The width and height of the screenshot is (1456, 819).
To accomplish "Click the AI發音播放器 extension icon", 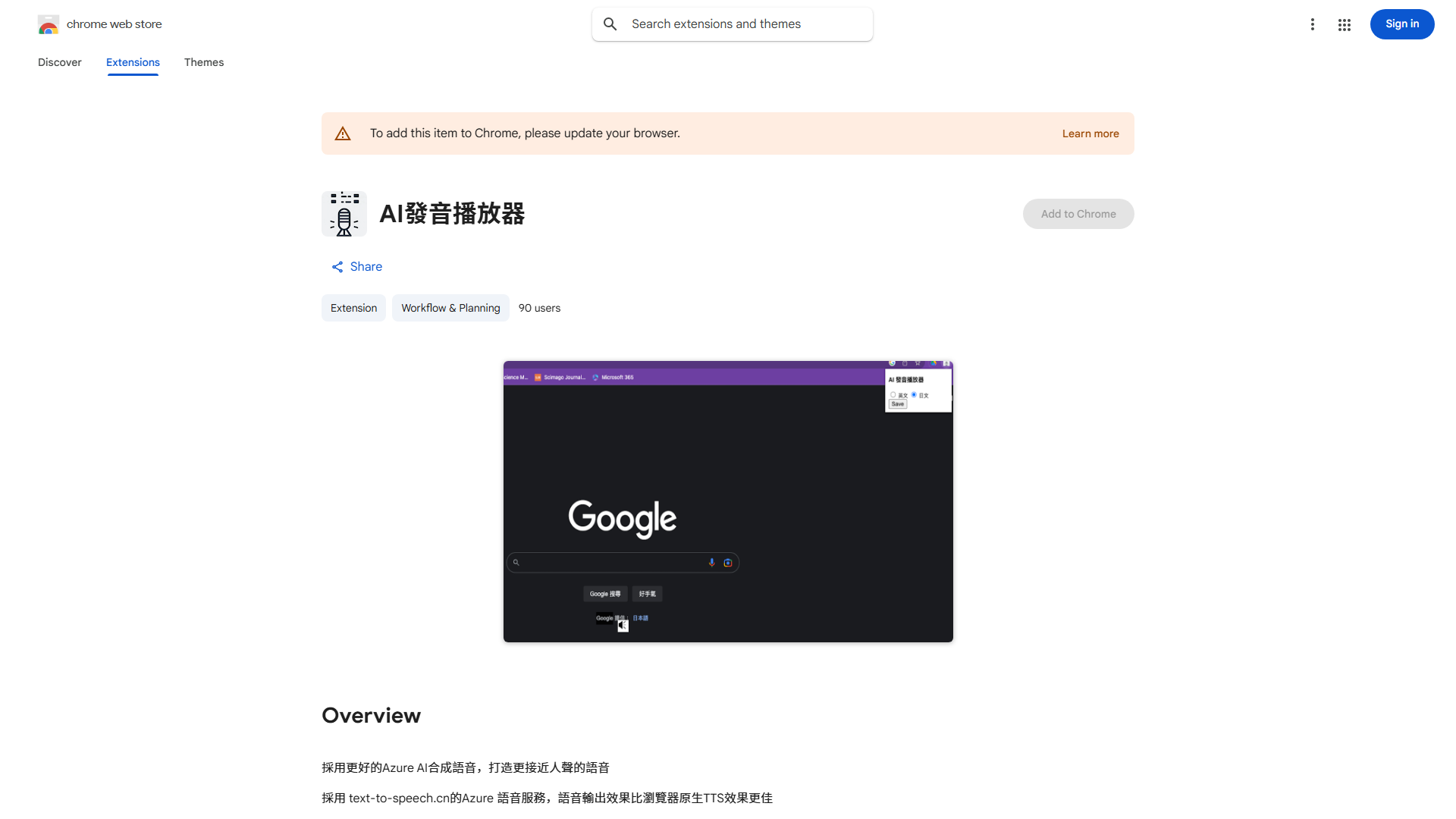I will pos(344,214).
